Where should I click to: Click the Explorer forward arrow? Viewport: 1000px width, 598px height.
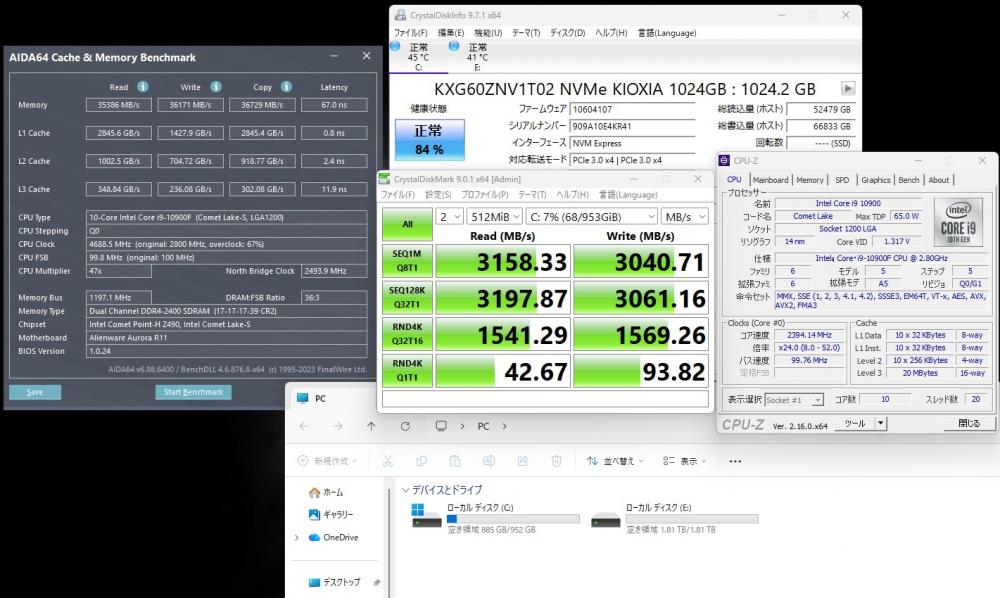point(337,426)
